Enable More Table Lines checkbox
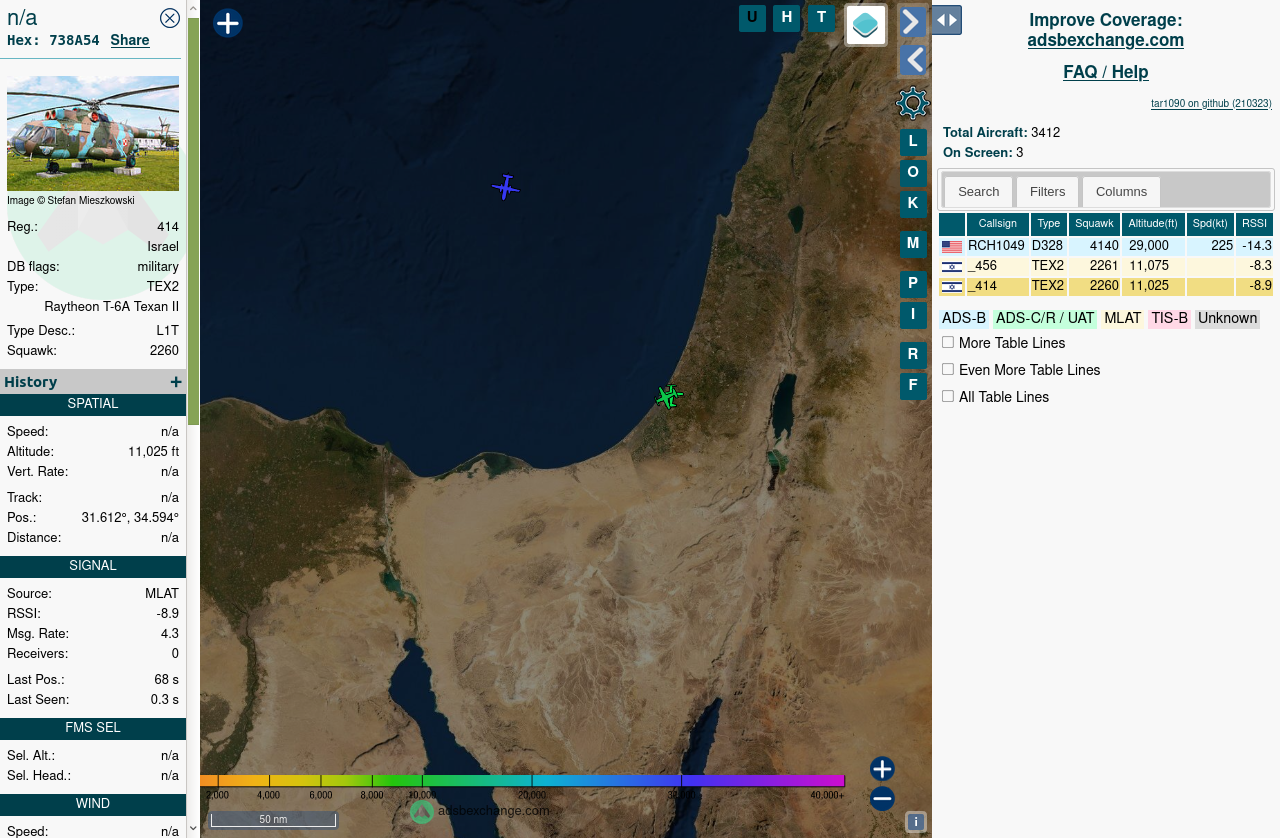 click(948, 342)
